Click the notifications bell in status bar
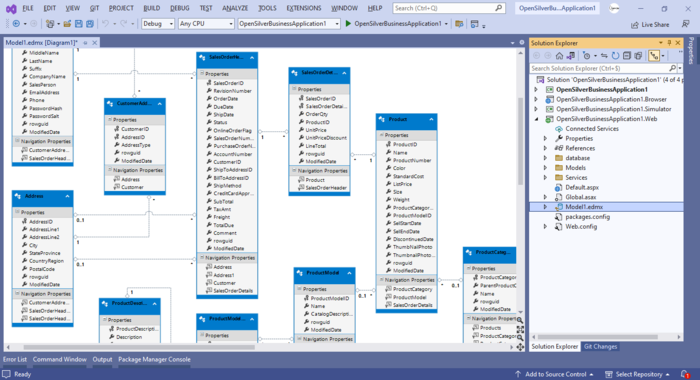 tap(685, 374)
